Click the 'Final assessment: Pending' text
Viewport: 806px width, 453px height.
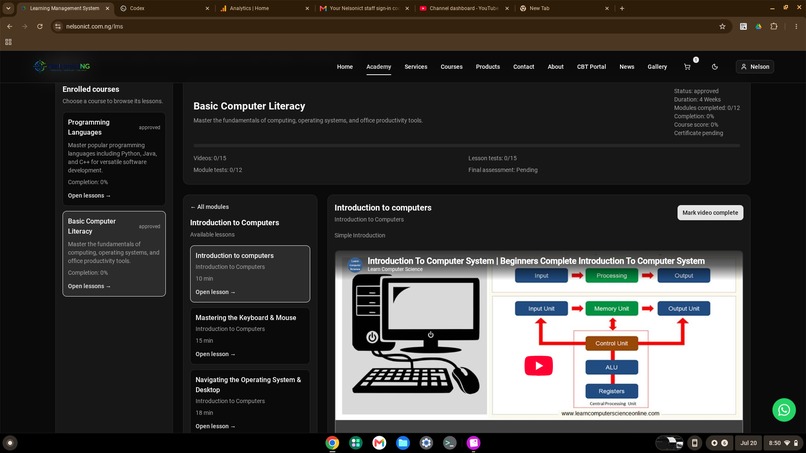coord(503,170)
